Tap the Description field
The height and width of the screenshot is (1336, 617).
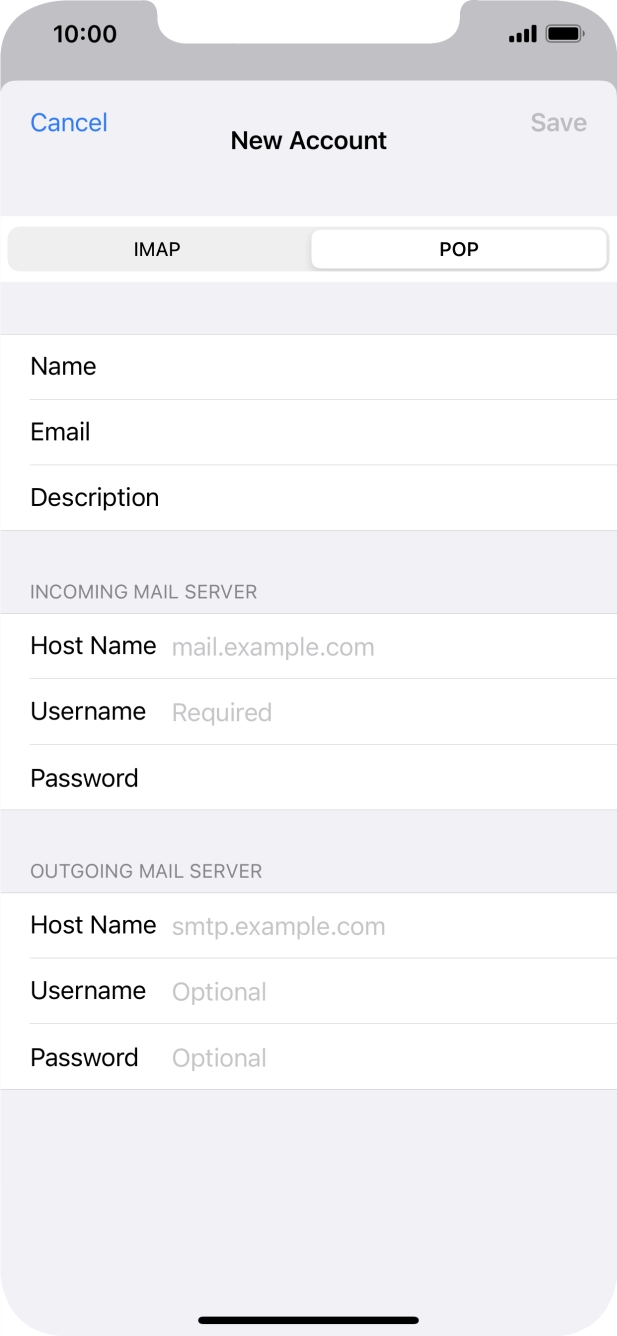(308, 498)
